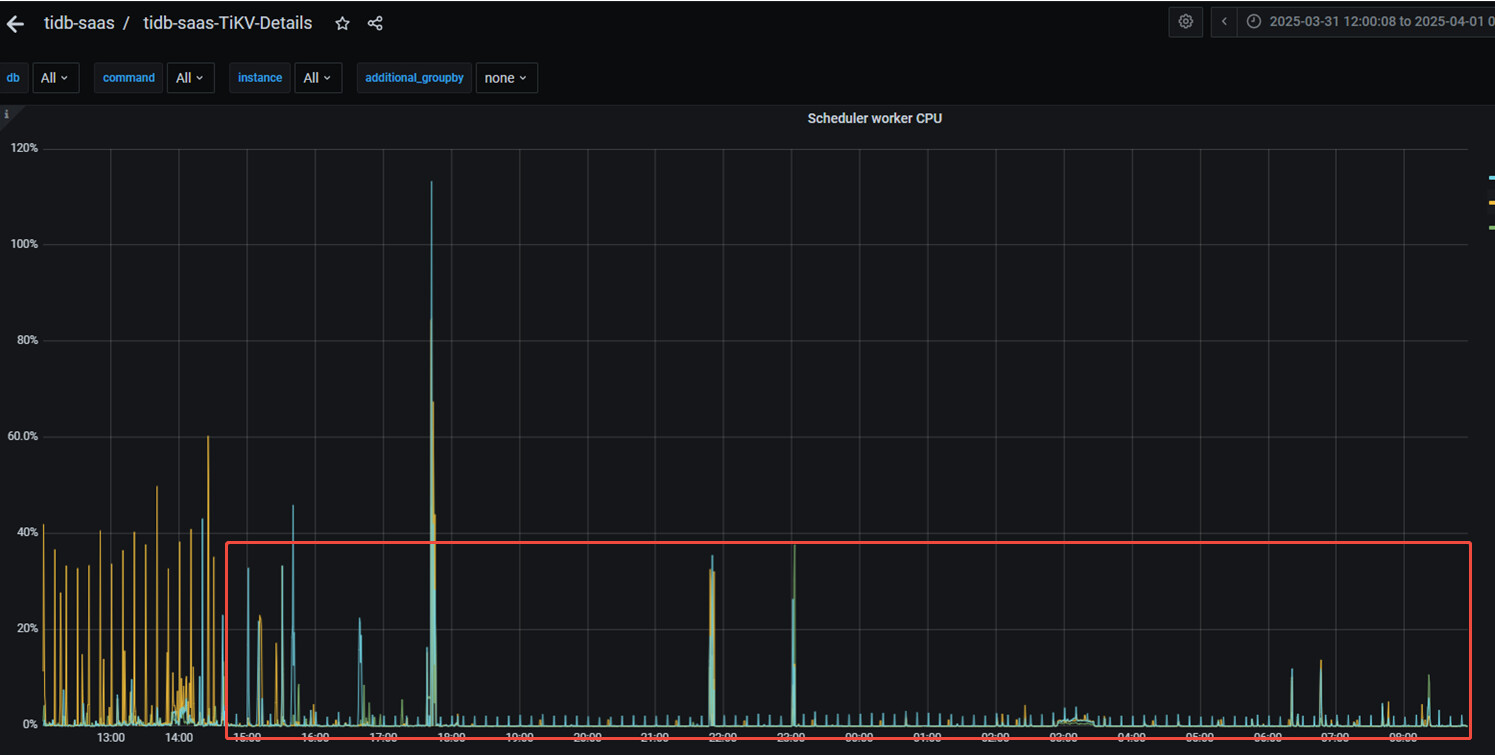Click the tallest spike near 17:45
Screen dimensions: 1495x755
(431, 185)
